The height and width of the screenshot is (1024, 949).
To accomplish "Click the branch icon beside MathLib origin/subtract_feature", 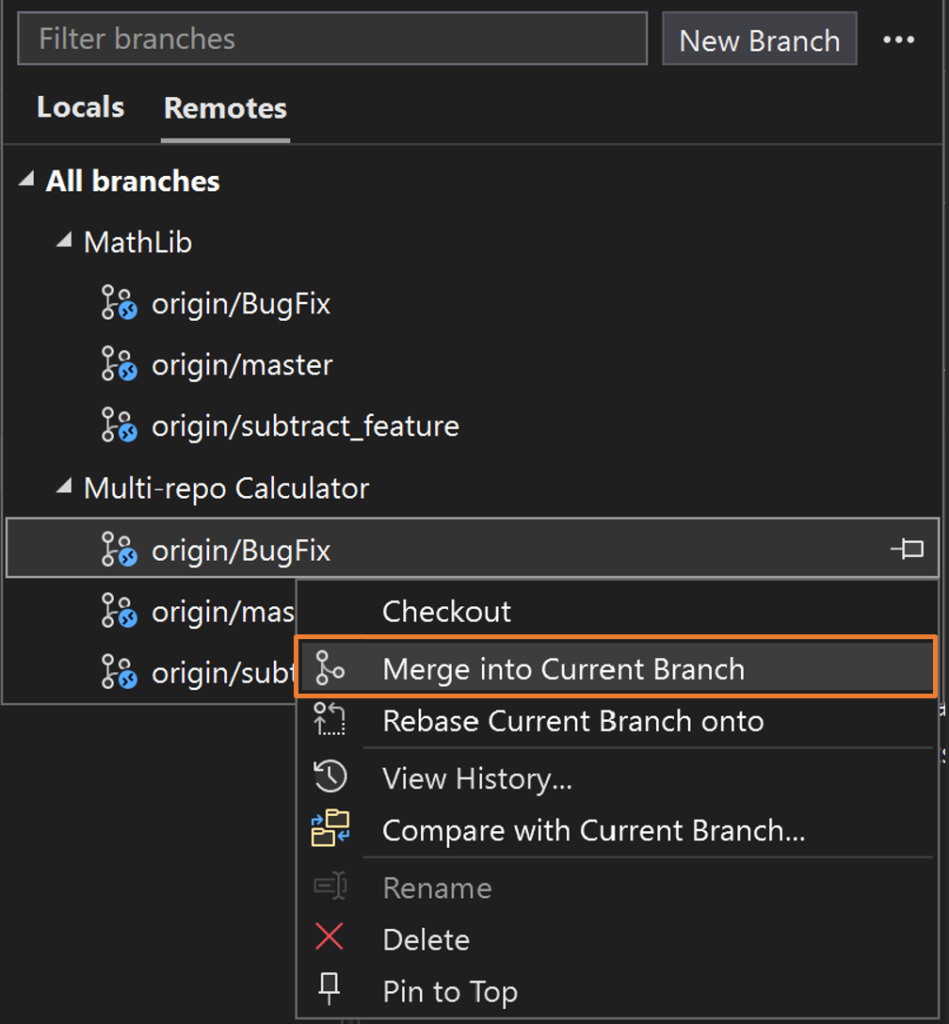I will (x=118, y=426).
